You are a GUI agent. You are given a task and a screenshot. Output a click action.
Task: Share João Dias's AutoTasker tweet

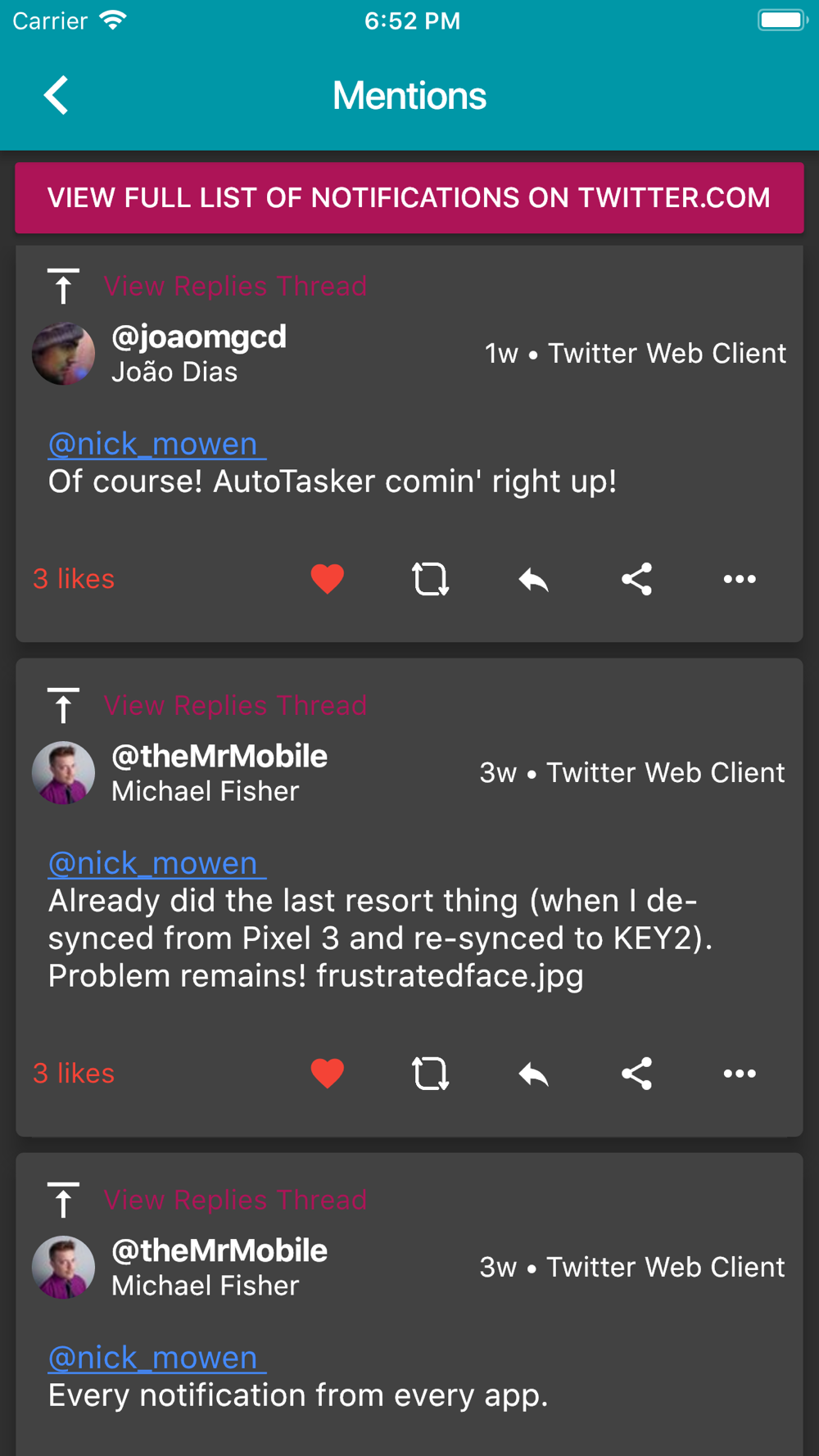pyautogui.click(x=636, y=579)
